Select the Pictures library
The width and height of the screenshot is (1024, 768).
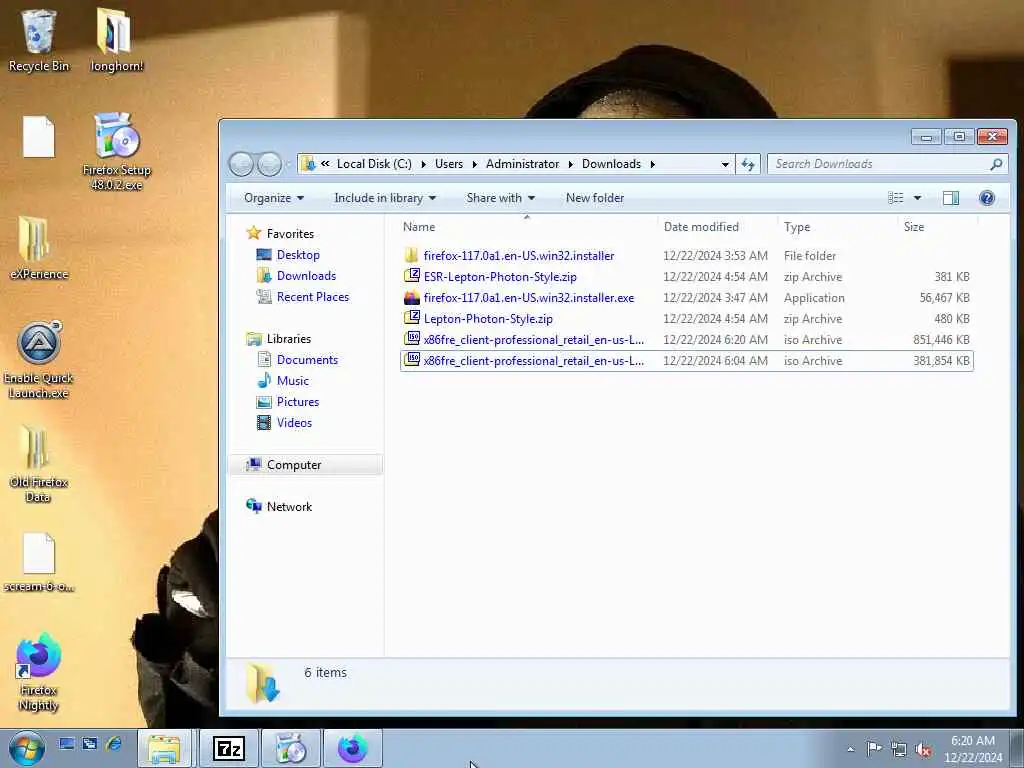288,402
